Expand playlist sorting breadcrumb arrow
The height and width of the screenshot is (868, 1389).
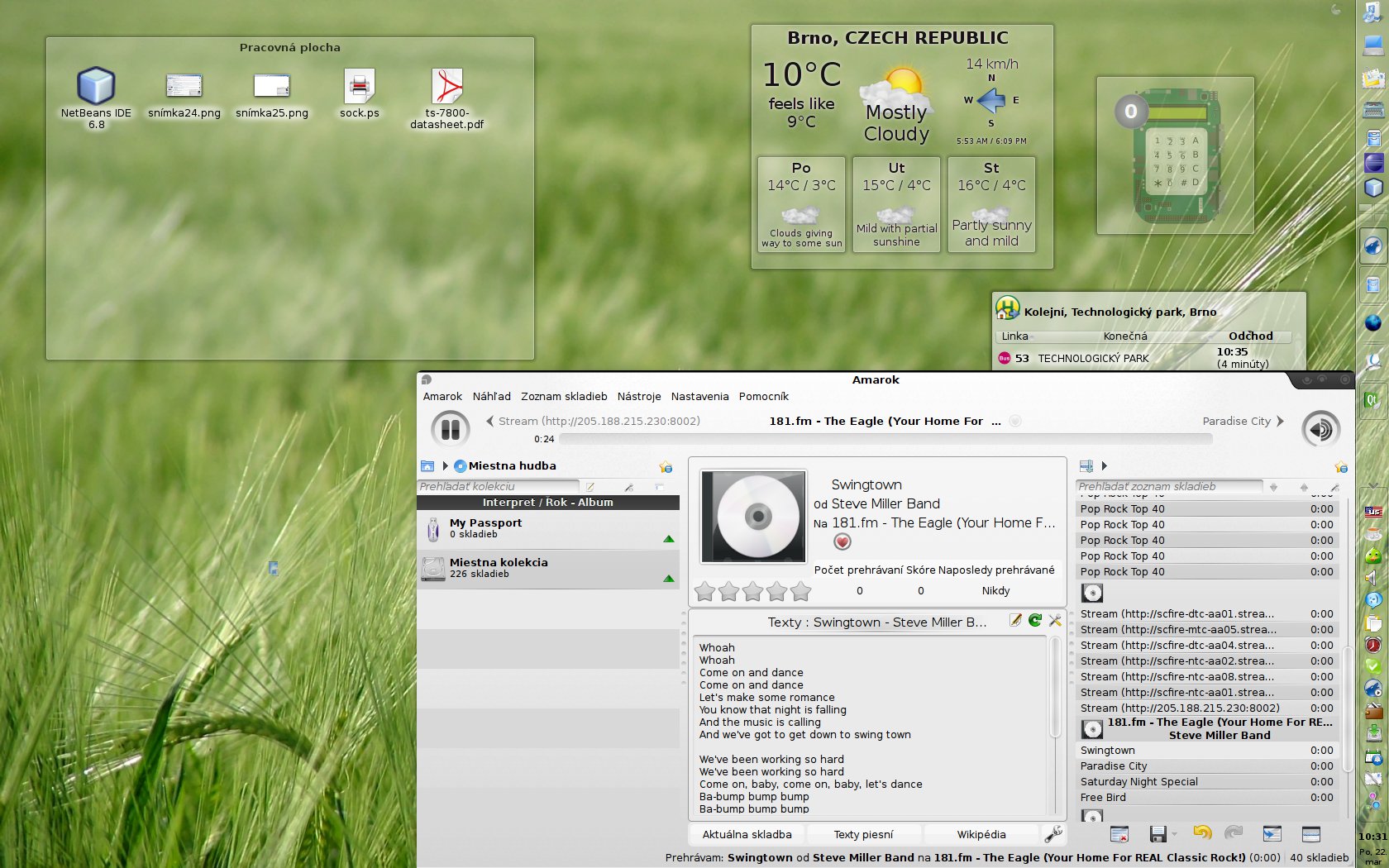[x=1104, y=466]
